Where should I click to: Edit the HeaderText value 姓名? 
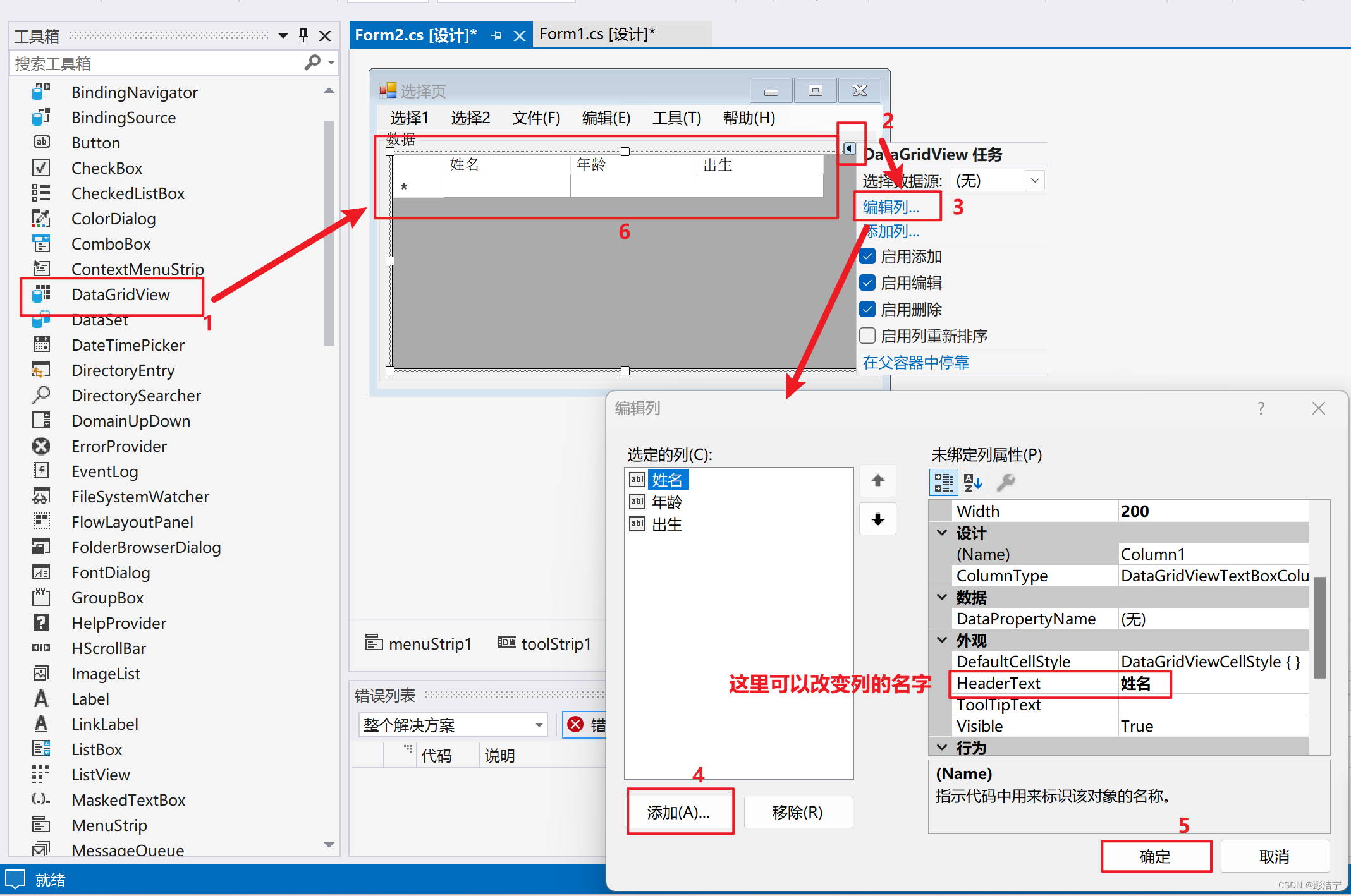click(x=1213, y=683)
